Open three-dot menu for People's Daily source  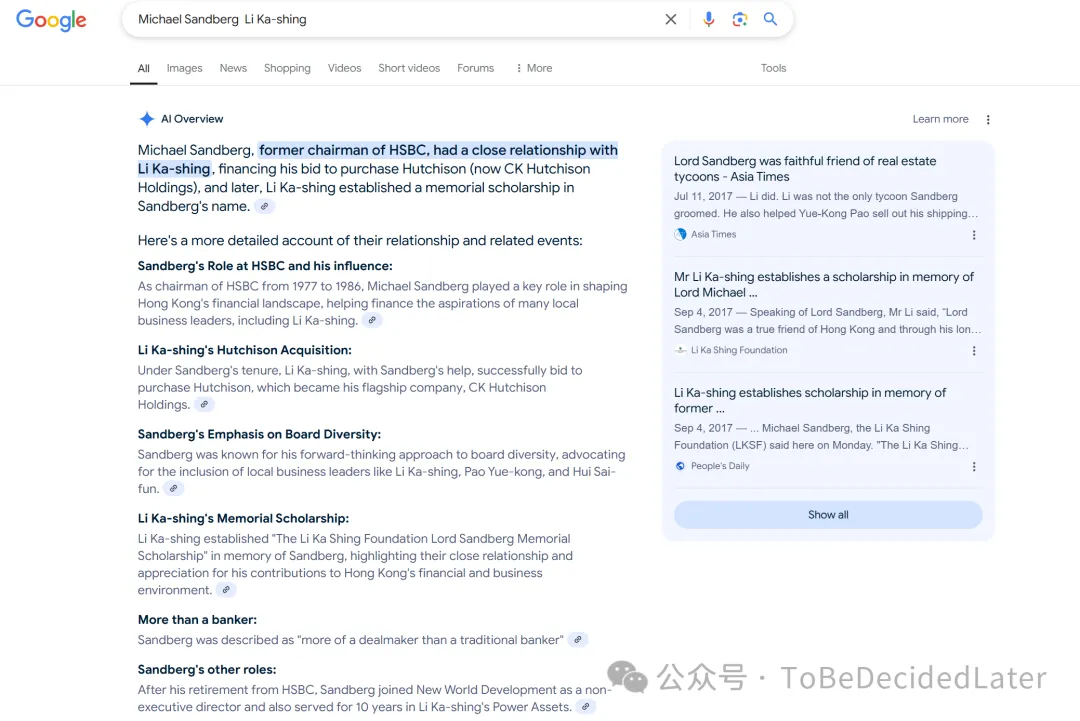tap(974, 467)
